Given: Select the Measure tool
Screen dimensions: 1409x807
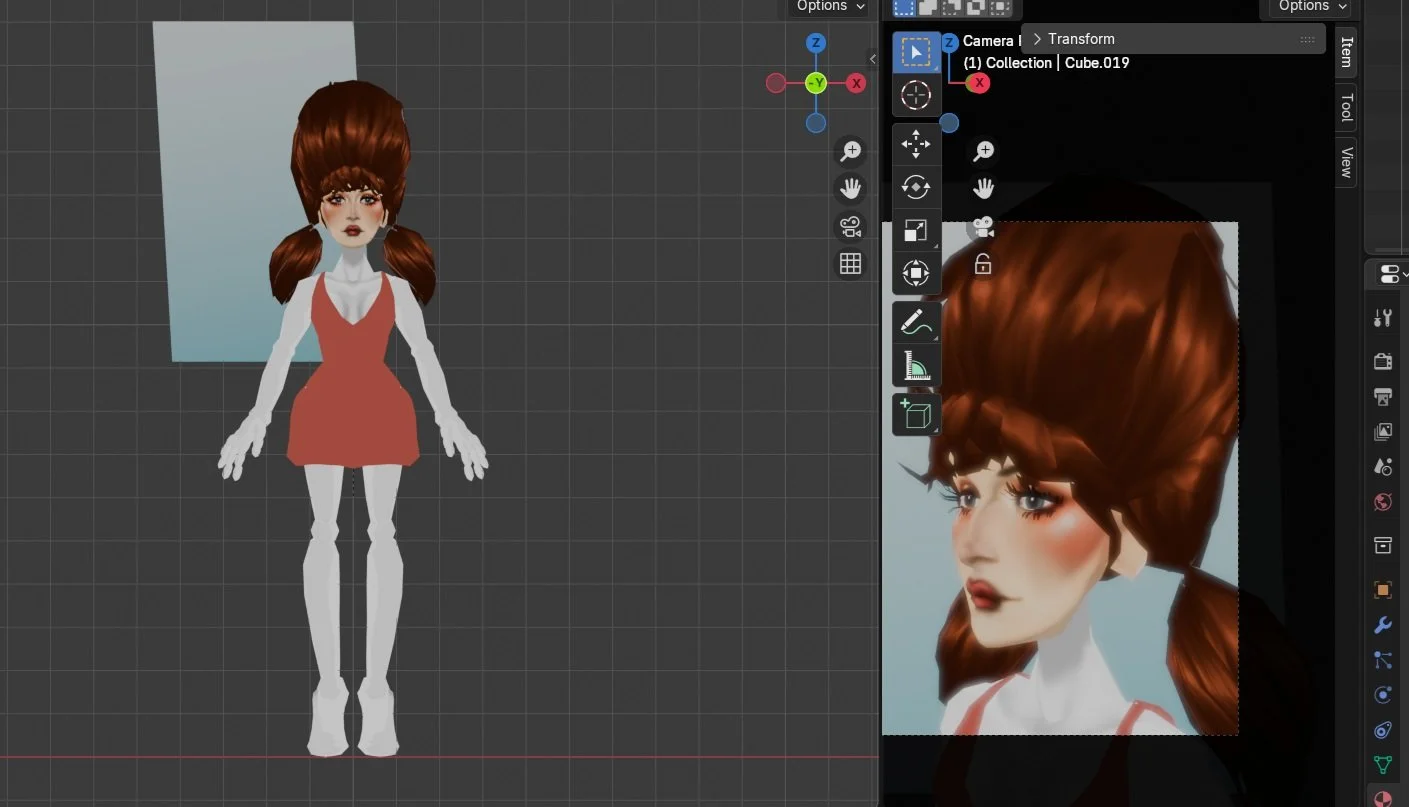Looking at the screenshot, I should coord(915,367).
